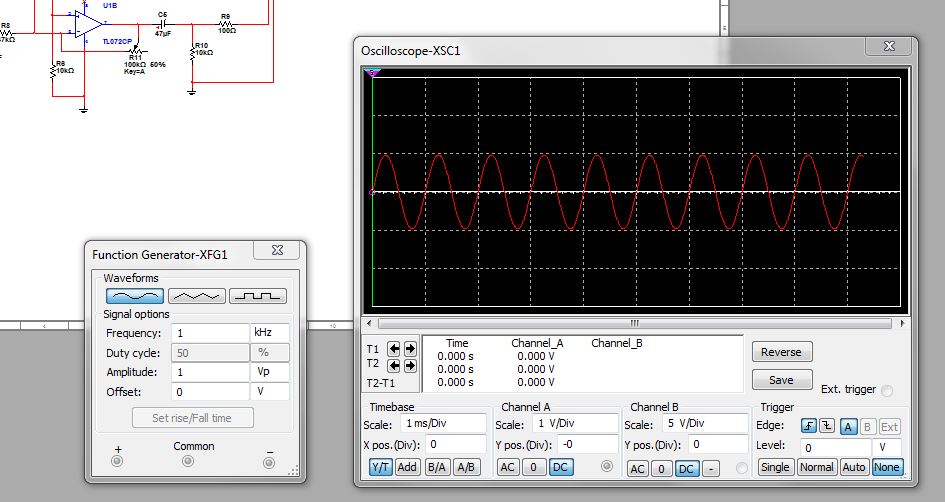This screenshot has height=502, width=945.
Task: Click the oscilloscope horizontal scrollbar thumb
Action: [x=635, y=323]
